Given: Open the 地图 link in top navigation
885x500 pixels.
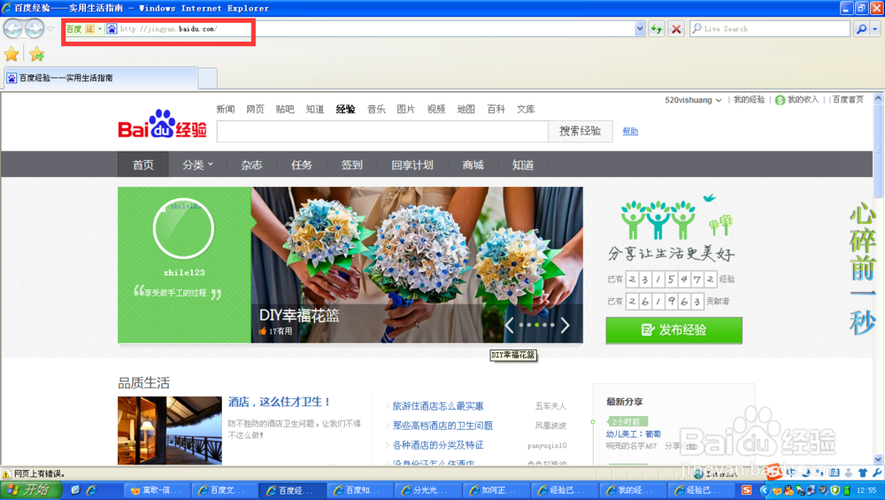Looking at the screenshot, I should (466, 109).
